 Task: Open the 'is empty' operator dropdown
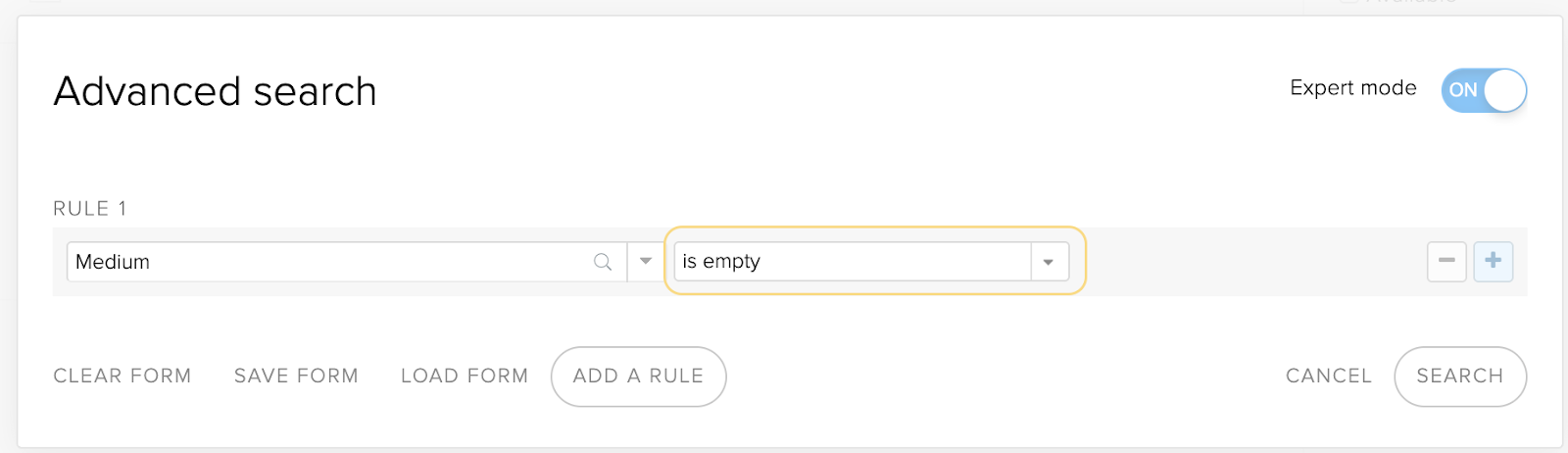click(x=871, y=262)
